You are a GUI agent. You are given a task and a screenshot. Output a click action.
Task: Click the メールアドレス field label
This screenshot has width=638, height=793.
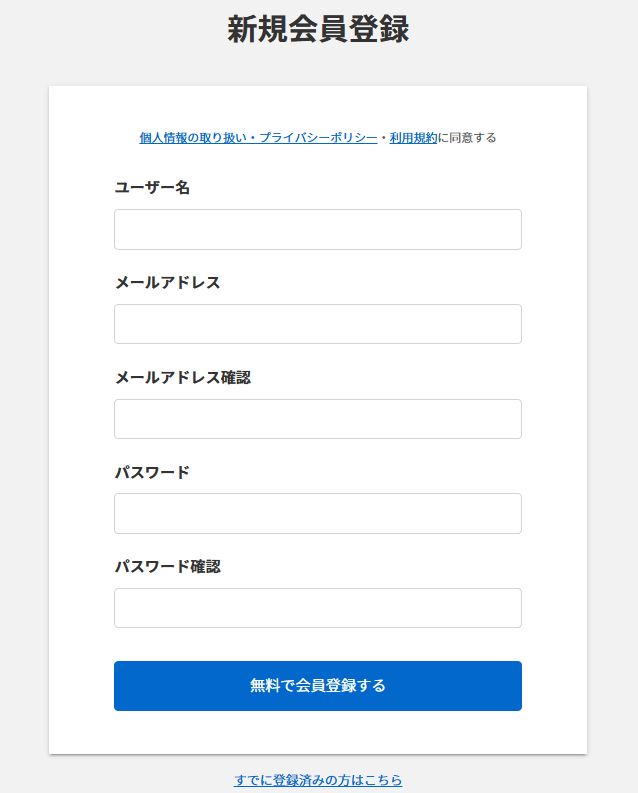coord(167,282)
